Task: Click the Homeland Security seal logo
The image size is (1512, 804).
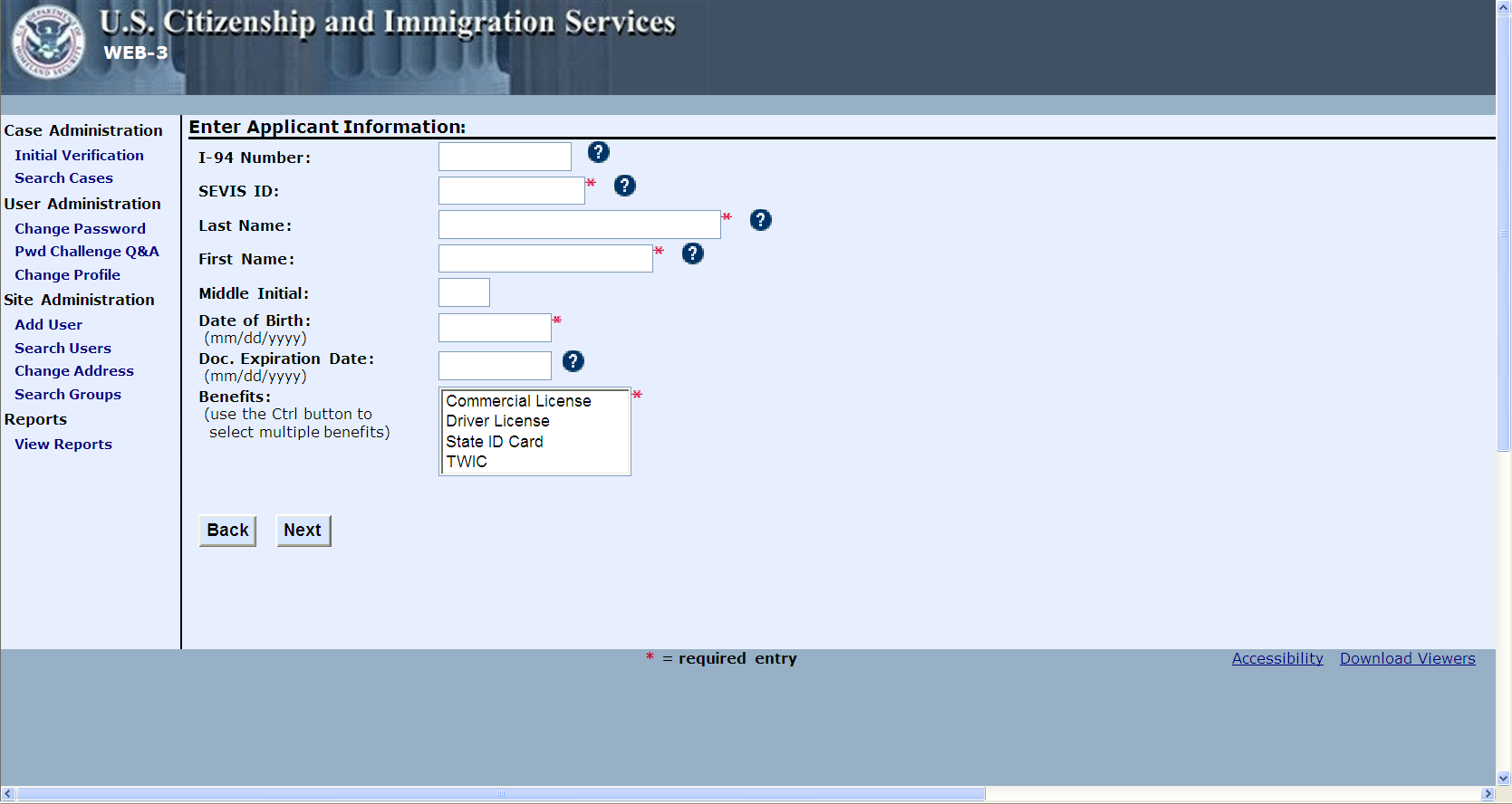Action: click(x=48, y=43)
